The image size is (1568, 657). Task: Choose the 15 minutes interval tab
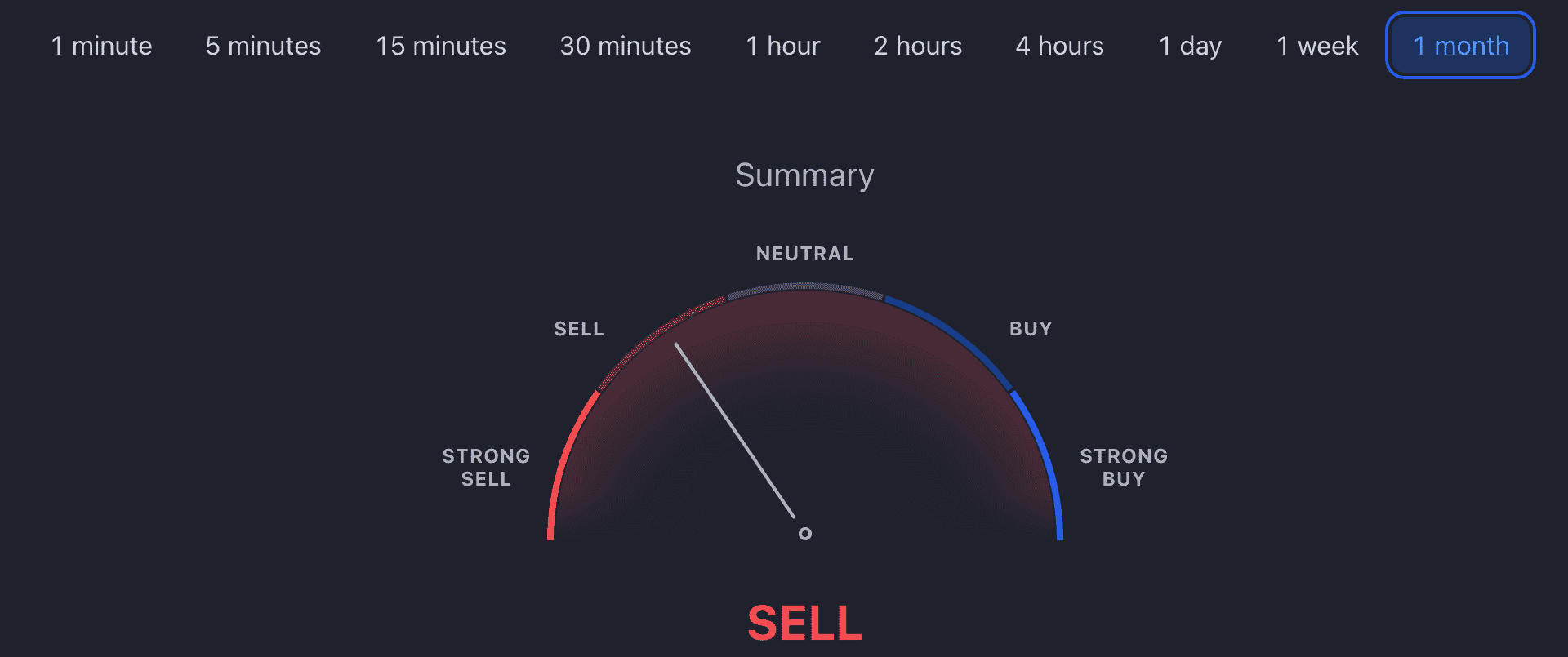(441, 46)
